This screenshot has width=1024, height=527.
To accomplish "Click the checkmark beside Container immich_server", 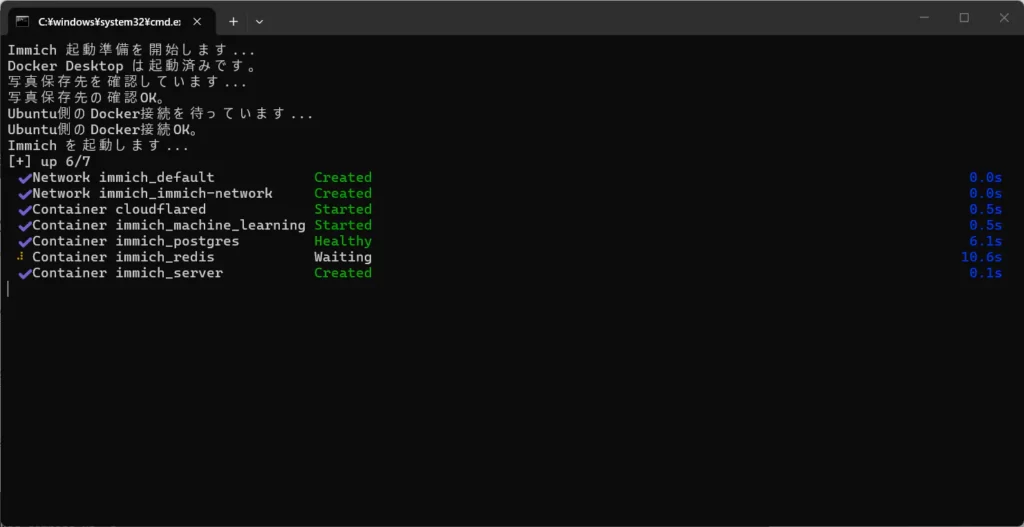I will [x=25, y=274].
